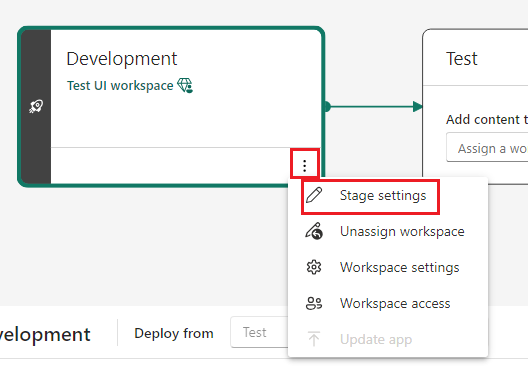Open the Test UI workspace link

point(120,86)
